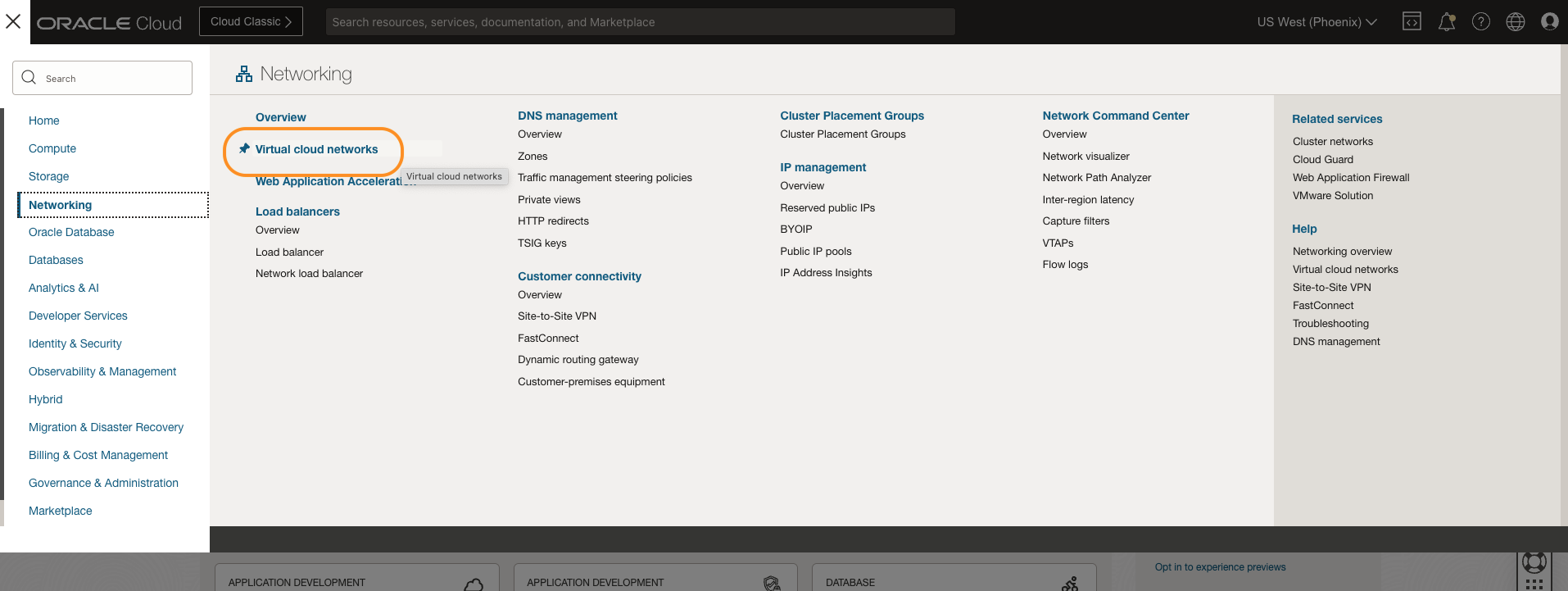Select Oracle Database in navigation menu
Viewport: 1568px width, 591px height.
pos(71,232)
